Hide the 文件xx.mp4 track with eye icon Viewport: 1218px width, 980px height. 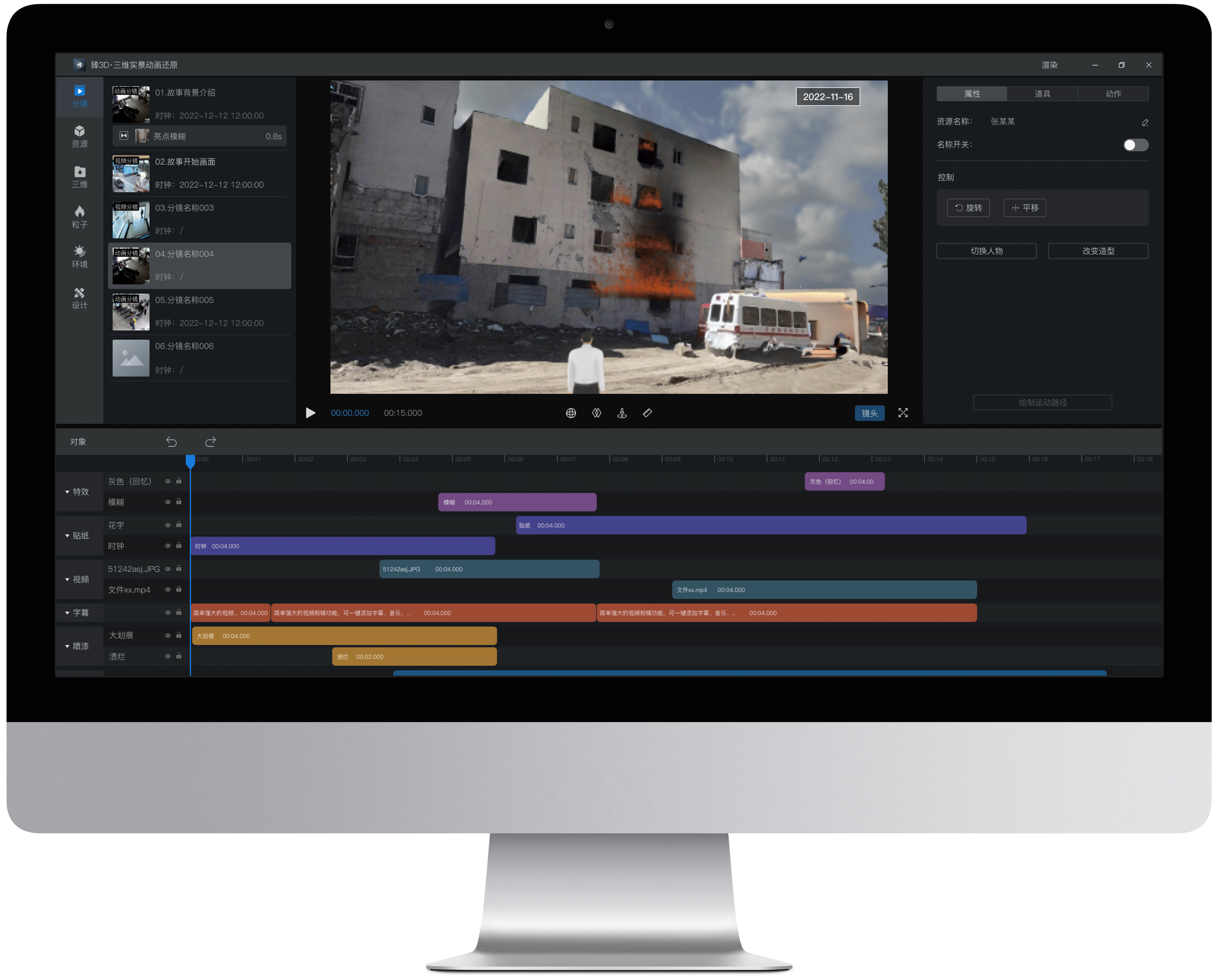[168, 589]
